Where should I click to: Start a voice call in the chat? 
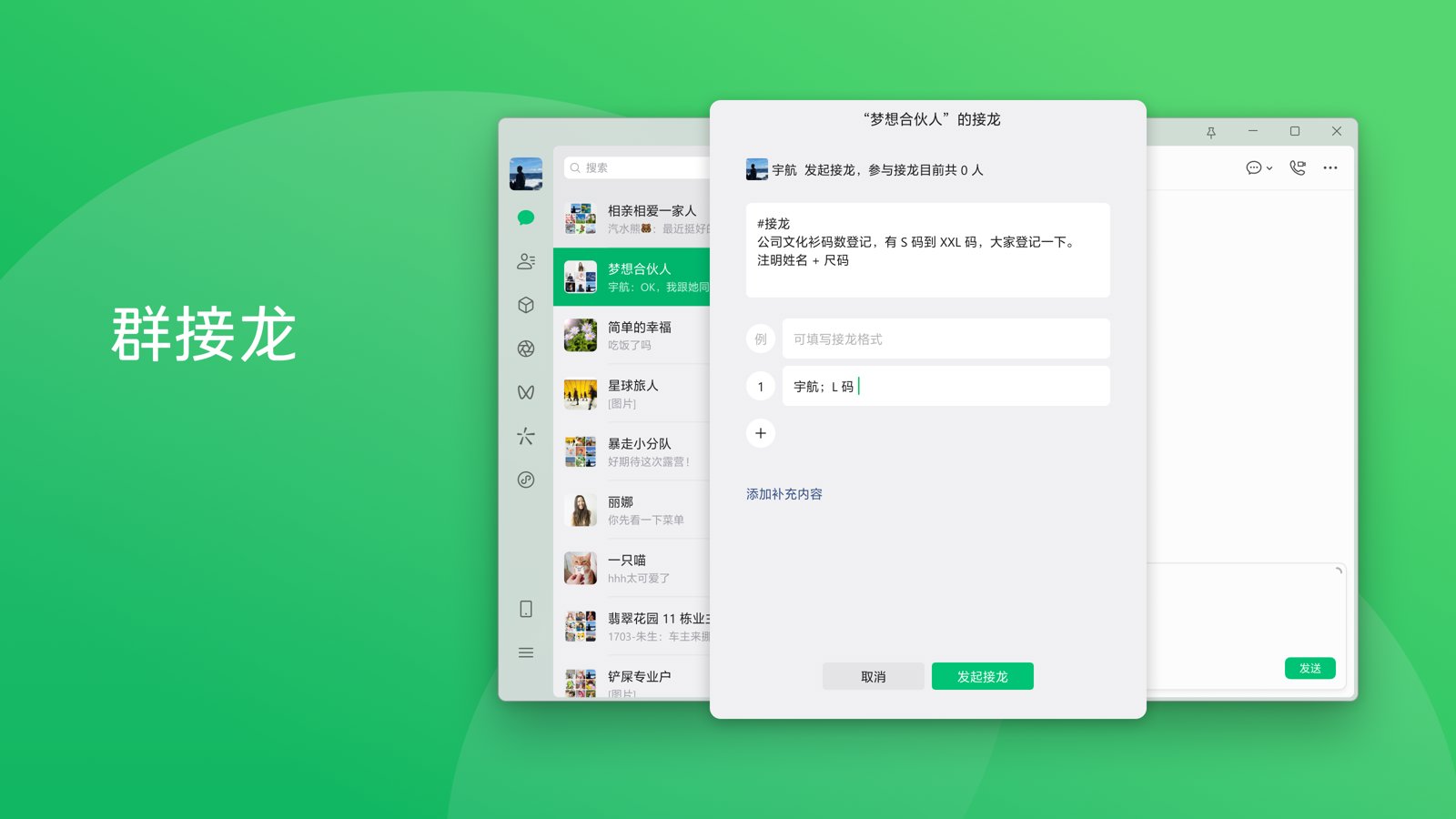(1298, 167)
